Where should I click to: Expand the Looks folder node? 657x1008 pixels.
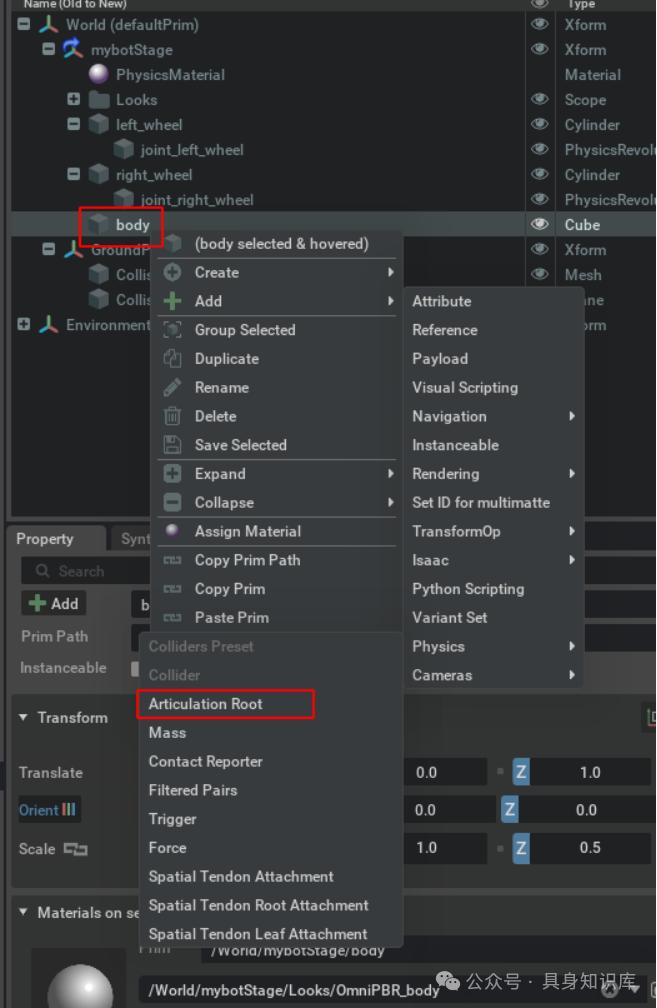(73, 99)
